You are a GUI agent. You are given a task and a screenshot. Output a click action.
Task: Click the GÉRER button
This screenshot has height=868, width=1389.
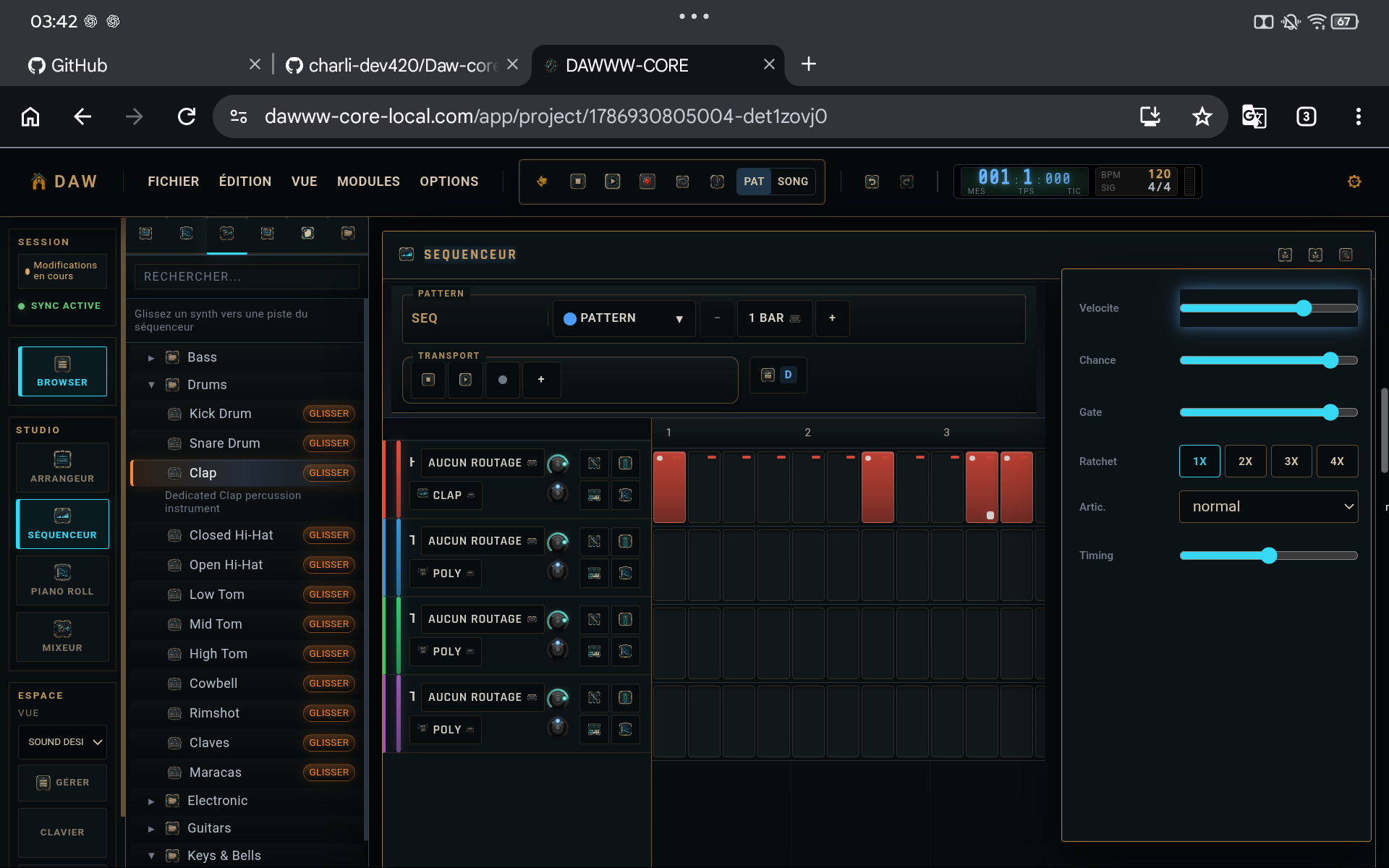(62, 783)
